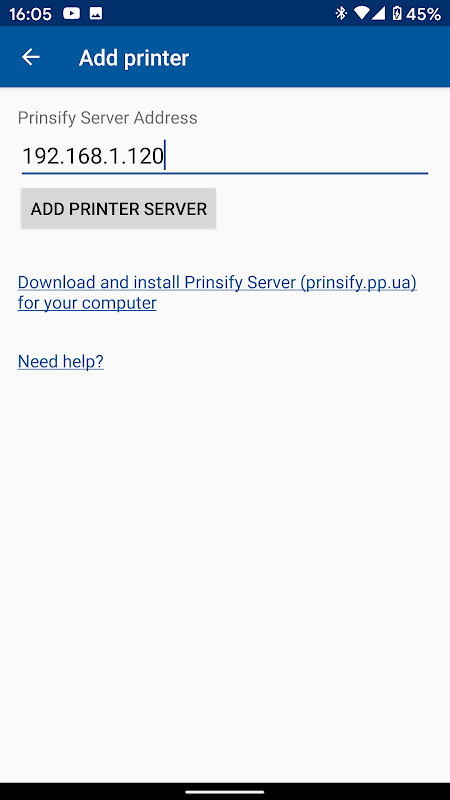
Task: Tap the Add printer title
Action: pyautogui.click(x=134, y=58)
